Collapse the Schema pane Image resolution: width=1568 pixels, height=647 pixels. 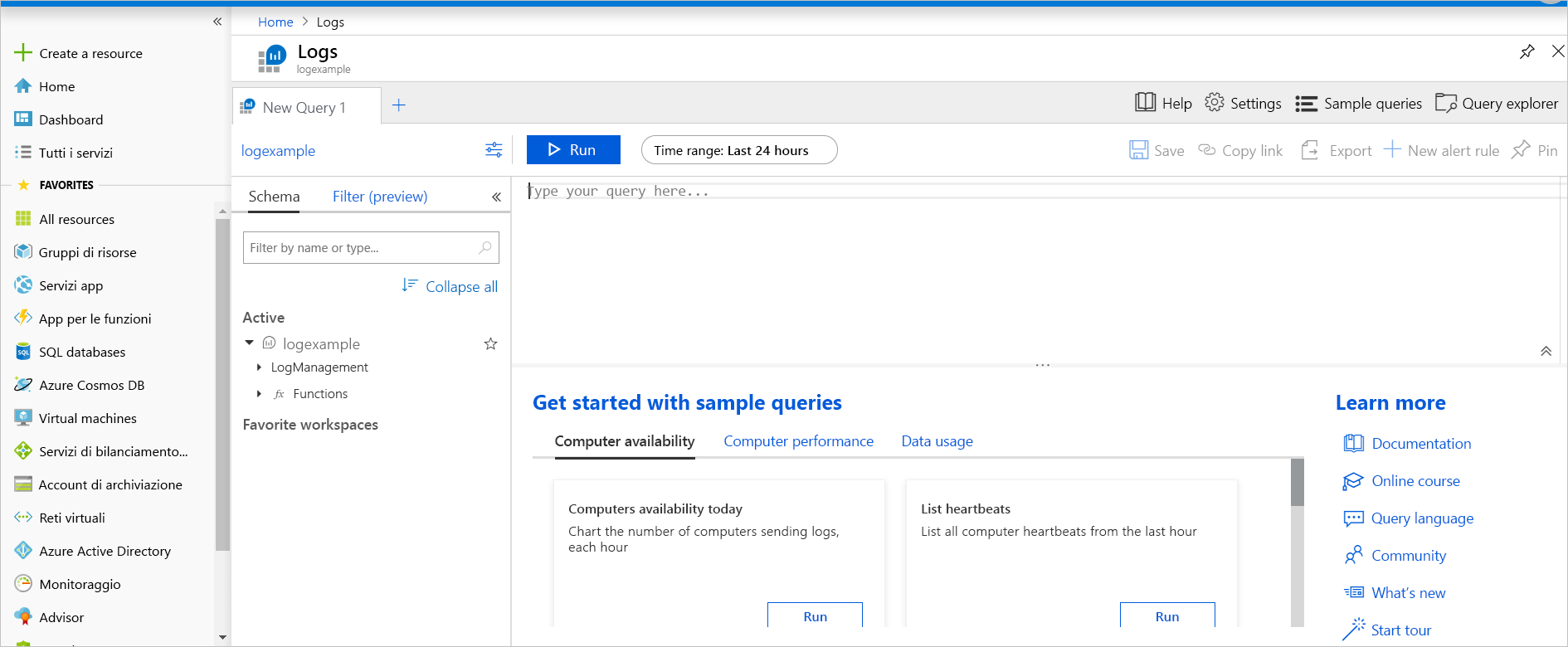[x=496, y=197]
